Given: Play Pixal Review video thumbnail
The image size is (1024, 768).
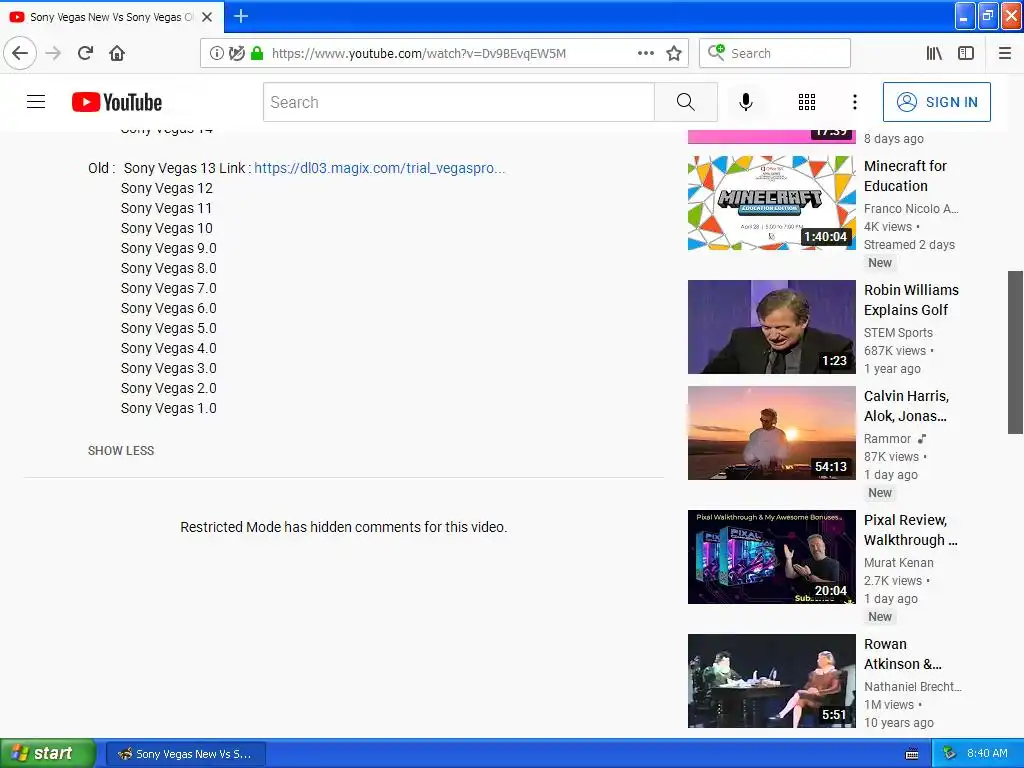Looking at the screenshot, I should point(771,556).
